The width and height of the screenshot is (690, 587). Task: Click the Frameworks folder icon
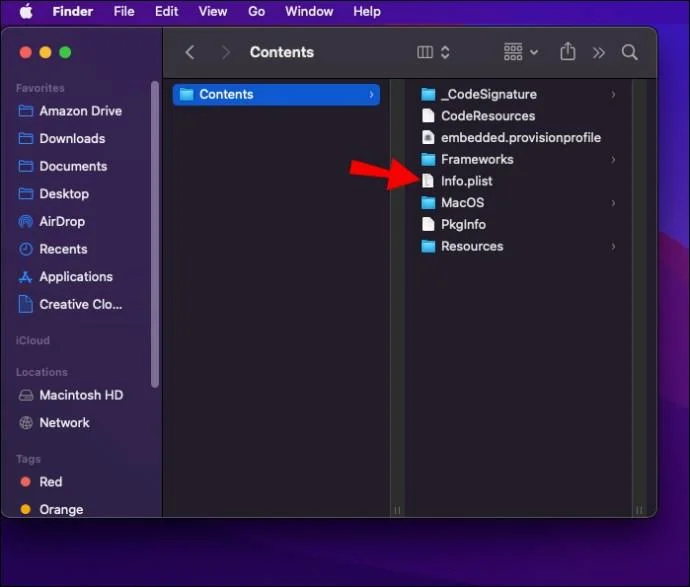(x=428, y=159)
